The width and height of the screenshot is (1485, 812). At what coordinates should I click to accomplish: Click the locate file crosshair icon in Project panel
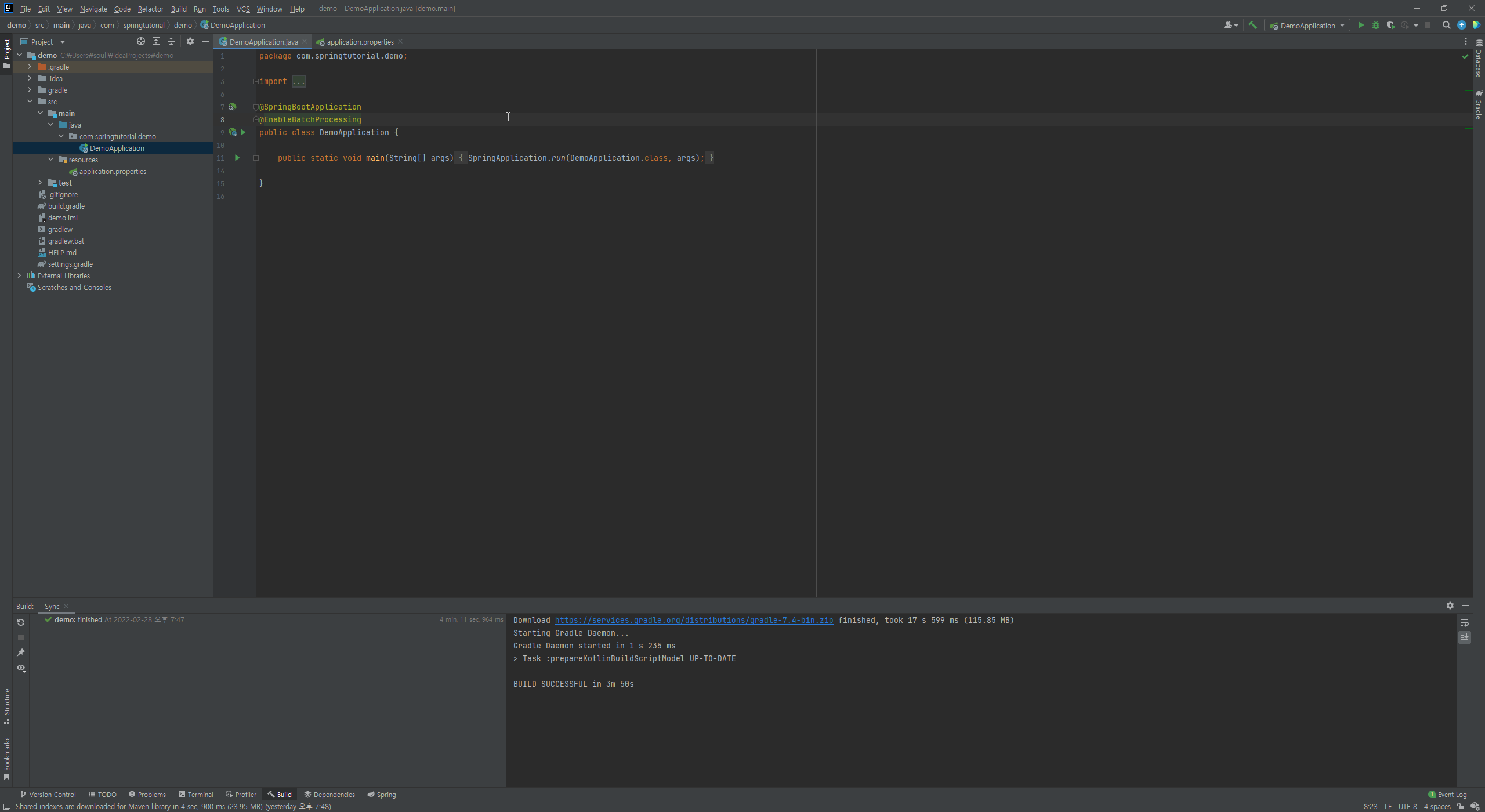[x=140, y=42]
